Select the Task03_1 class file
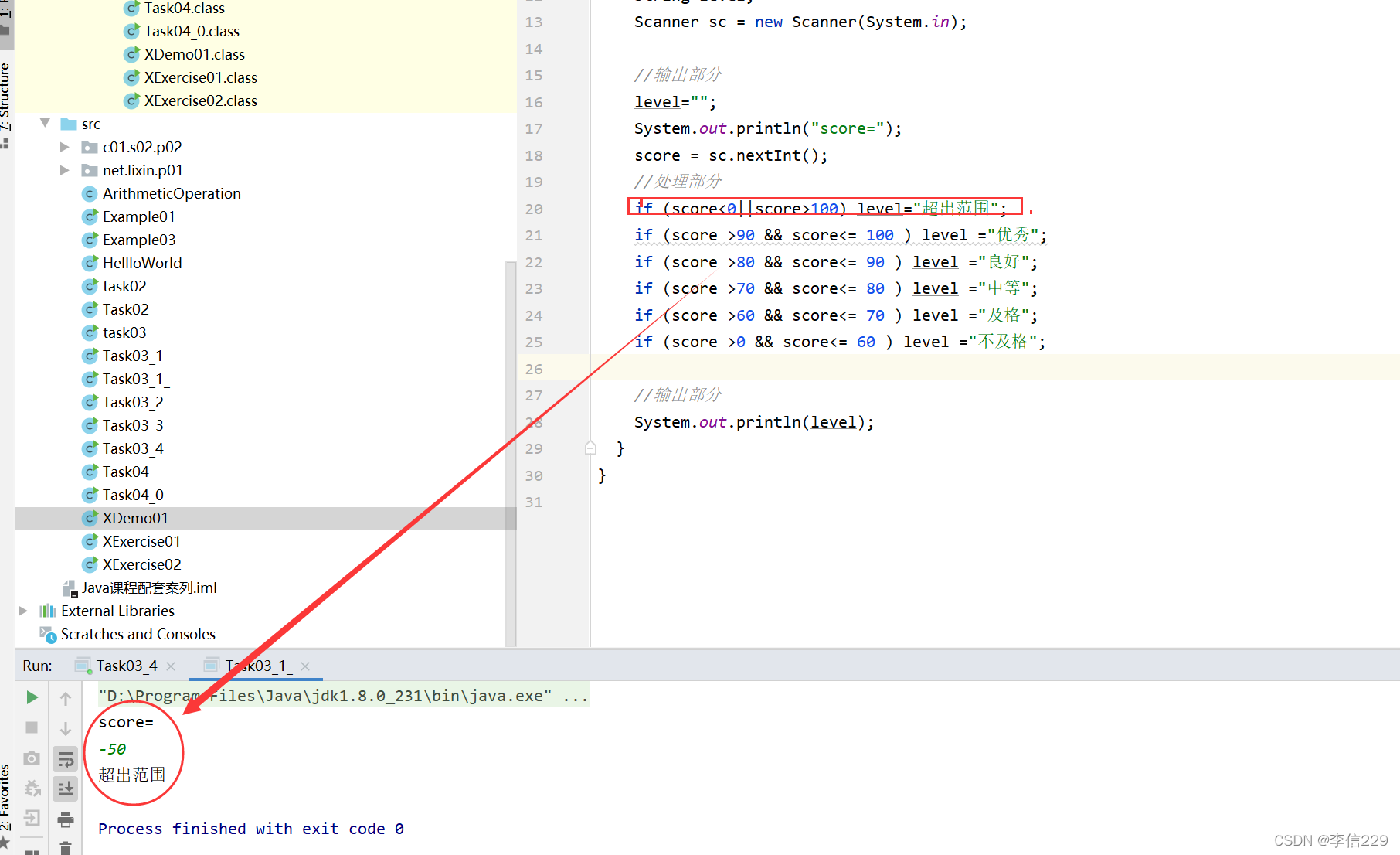 [132, 356]
